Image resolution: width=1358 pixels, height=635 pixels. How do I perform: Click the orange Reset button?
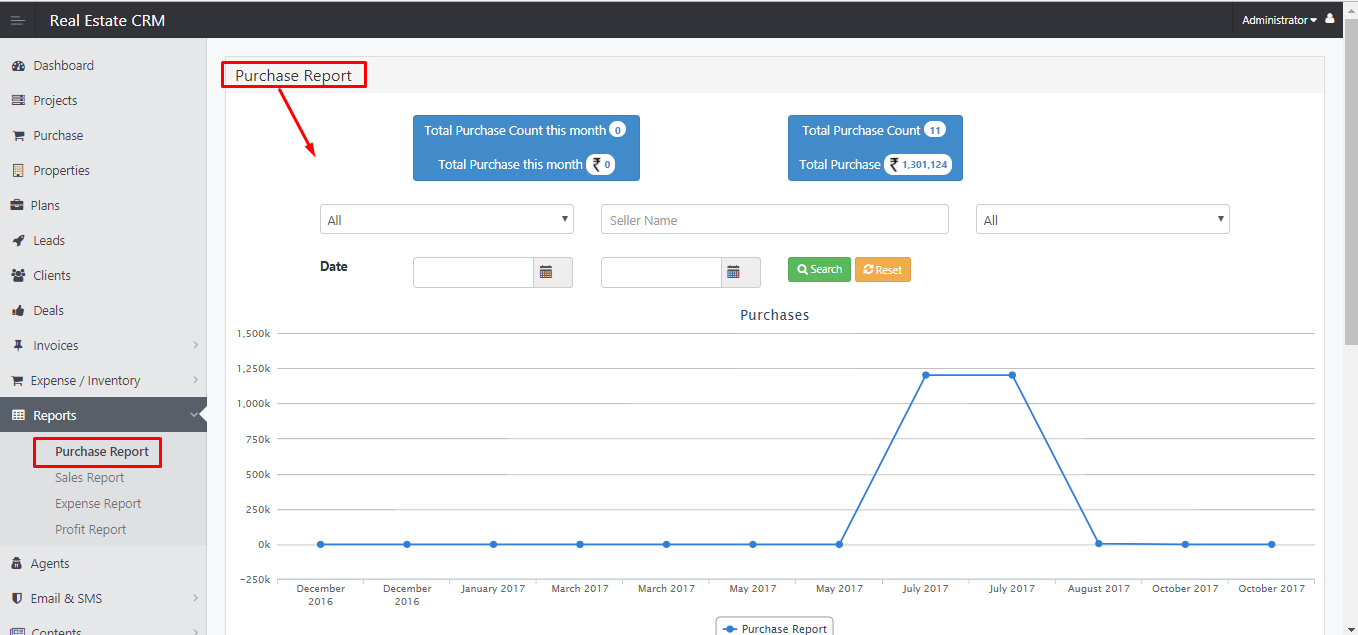click(x=883, y=269)
